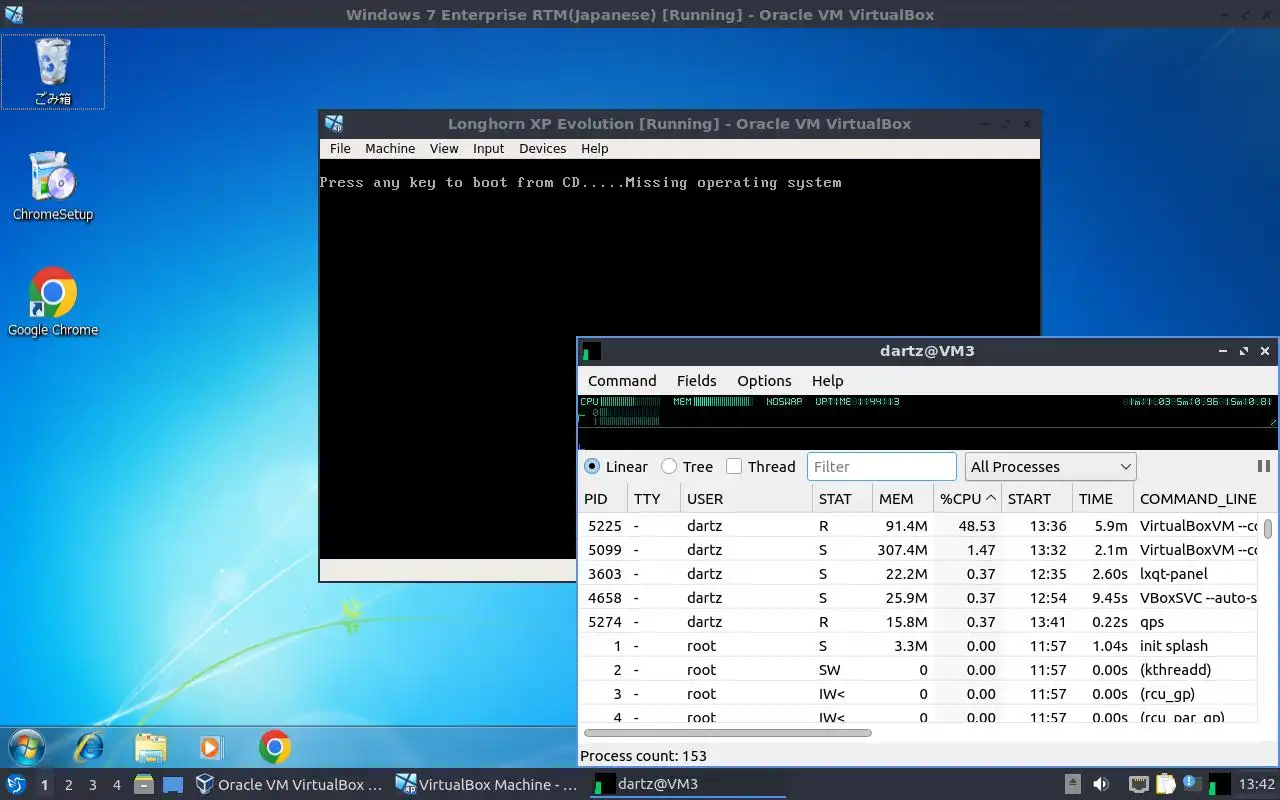Focus the Filter input field
The height and width of the screenshot is (800, 1280).
pos(881,466)
